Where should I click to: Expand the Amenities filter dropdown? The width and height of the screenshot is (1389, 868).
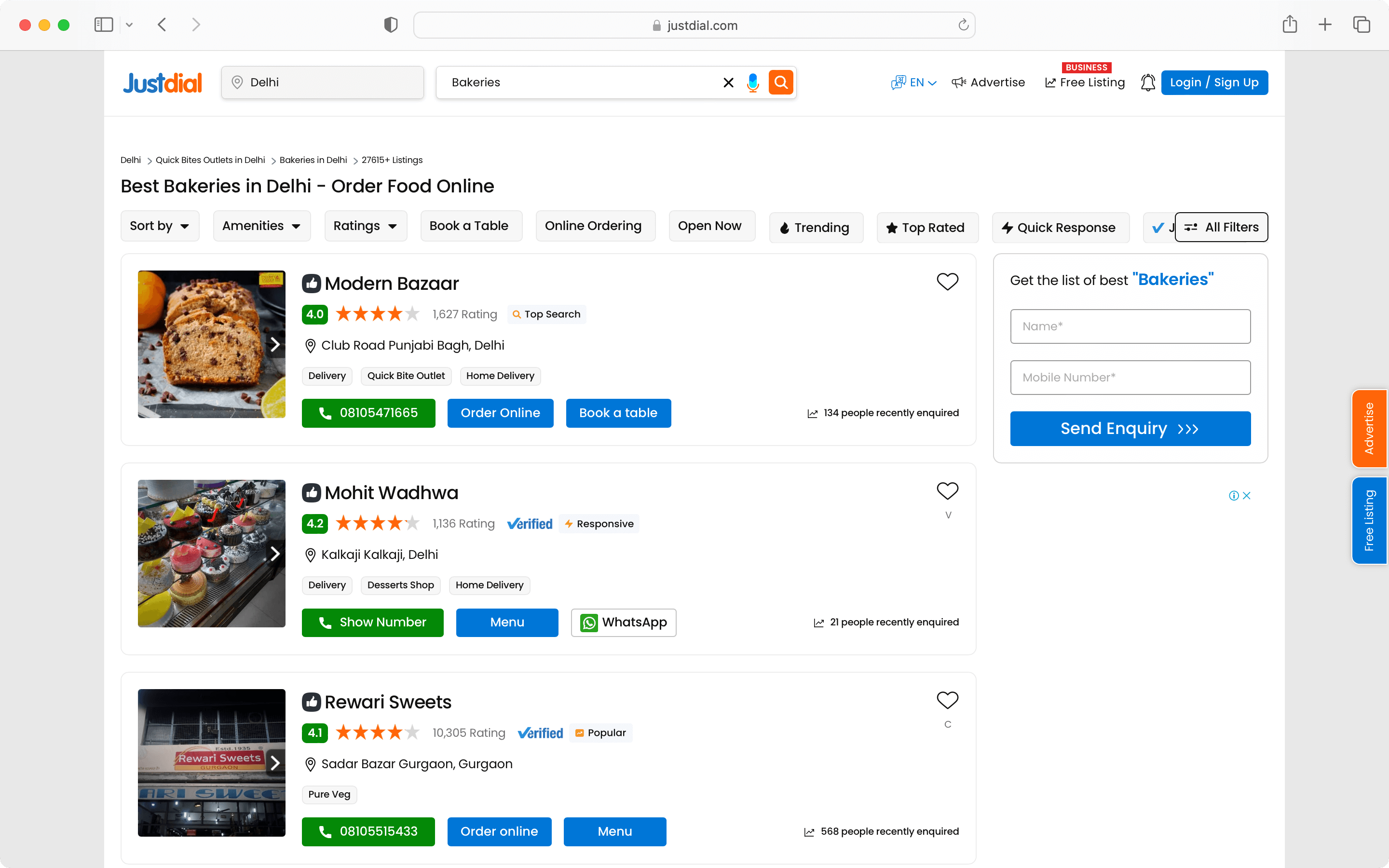(262, 226)
